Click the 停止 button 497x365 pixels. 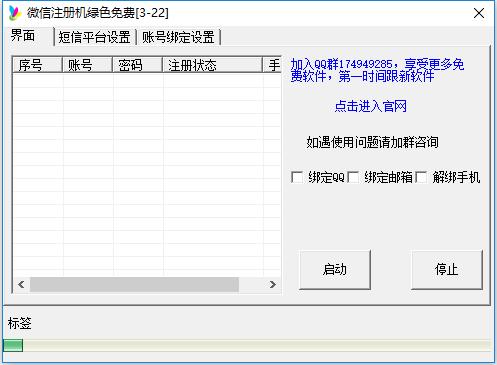(447, 269)
